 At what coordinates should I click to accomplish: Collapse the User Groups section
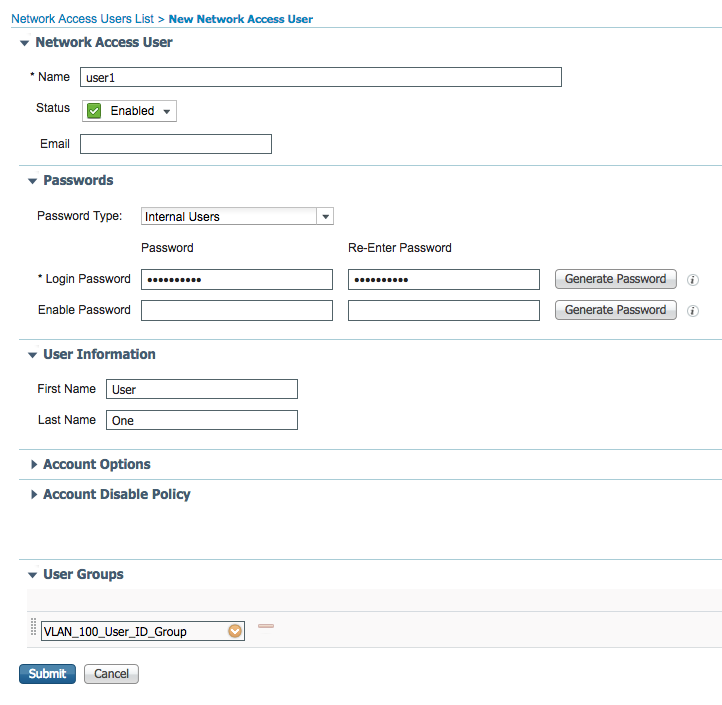[33, 575]
